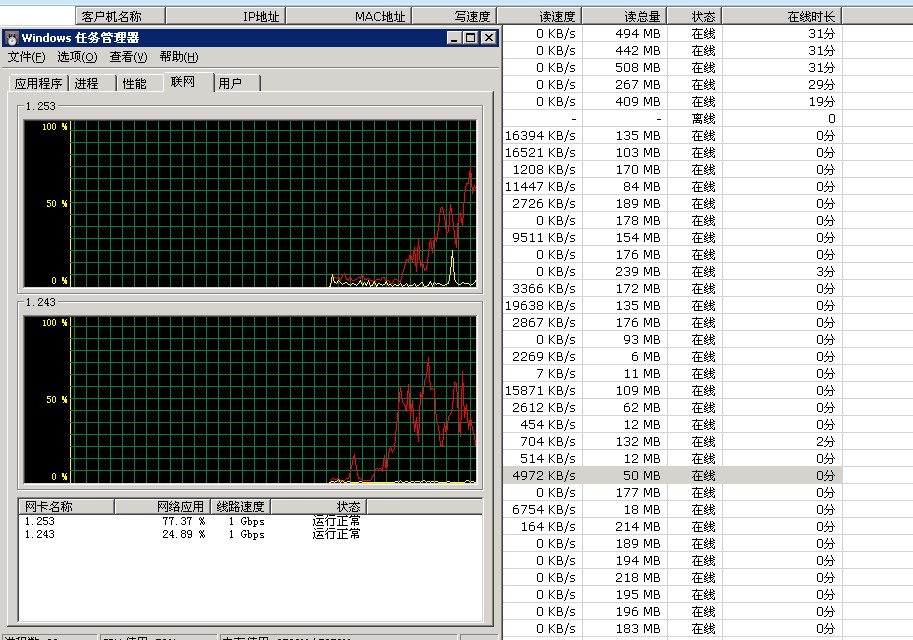The height and width of the screenshot is (640, 913).
Task: Maximize the Windows 任务管理器 window
Action: point(471,38)
